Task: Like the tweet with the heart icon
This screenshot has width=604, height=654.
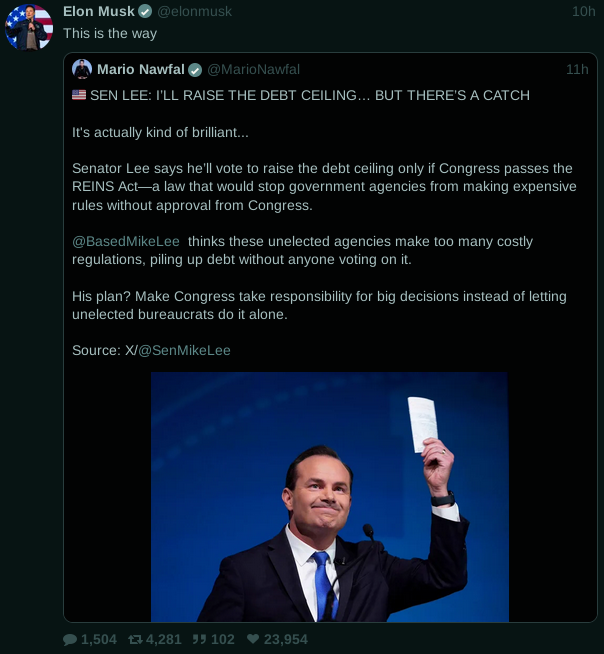Action: coord(253,639)
